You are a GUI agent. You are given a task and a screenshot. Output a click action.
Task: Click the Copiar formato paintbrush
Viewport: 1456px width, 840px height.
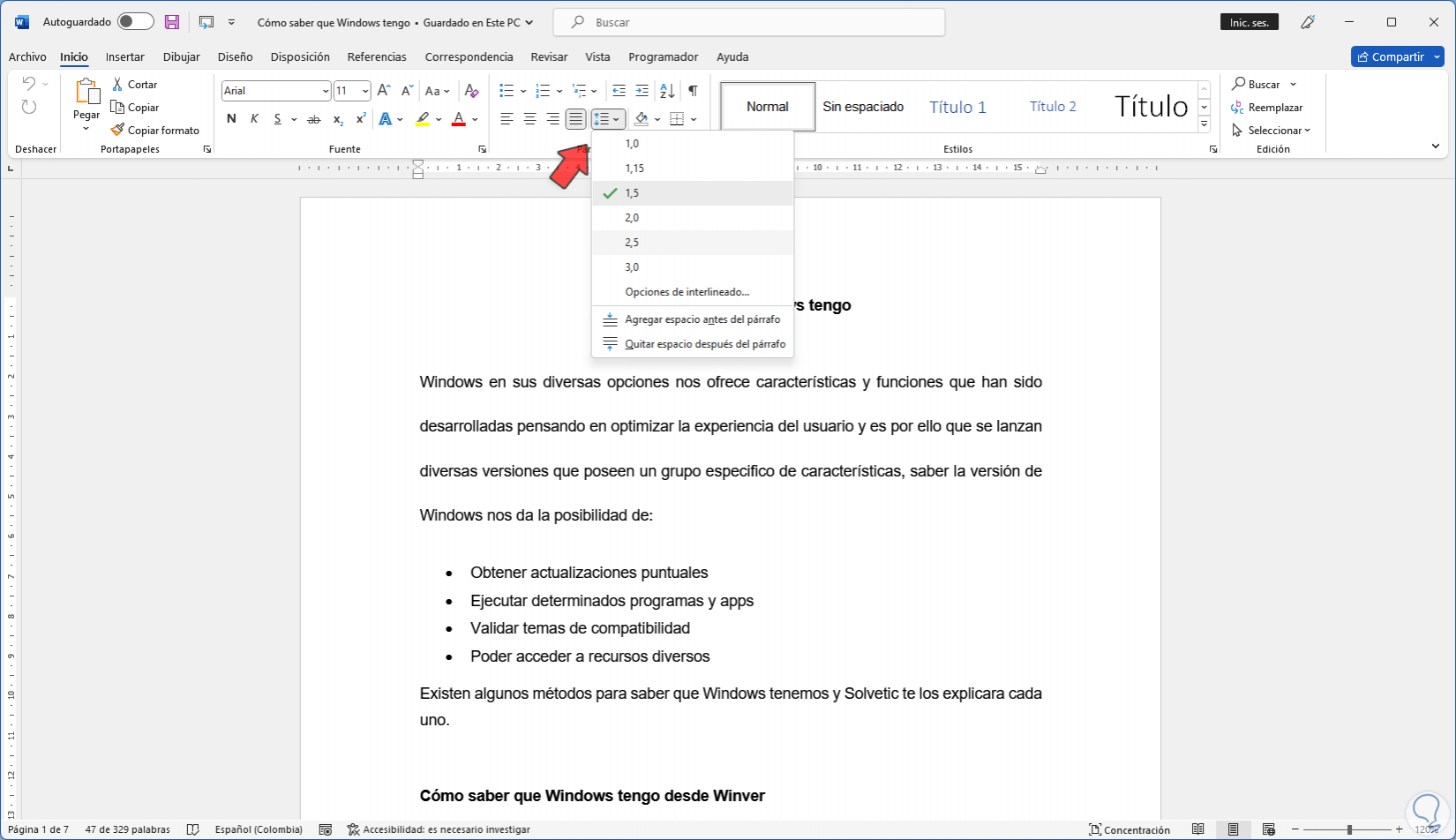(x=117, y=130)
